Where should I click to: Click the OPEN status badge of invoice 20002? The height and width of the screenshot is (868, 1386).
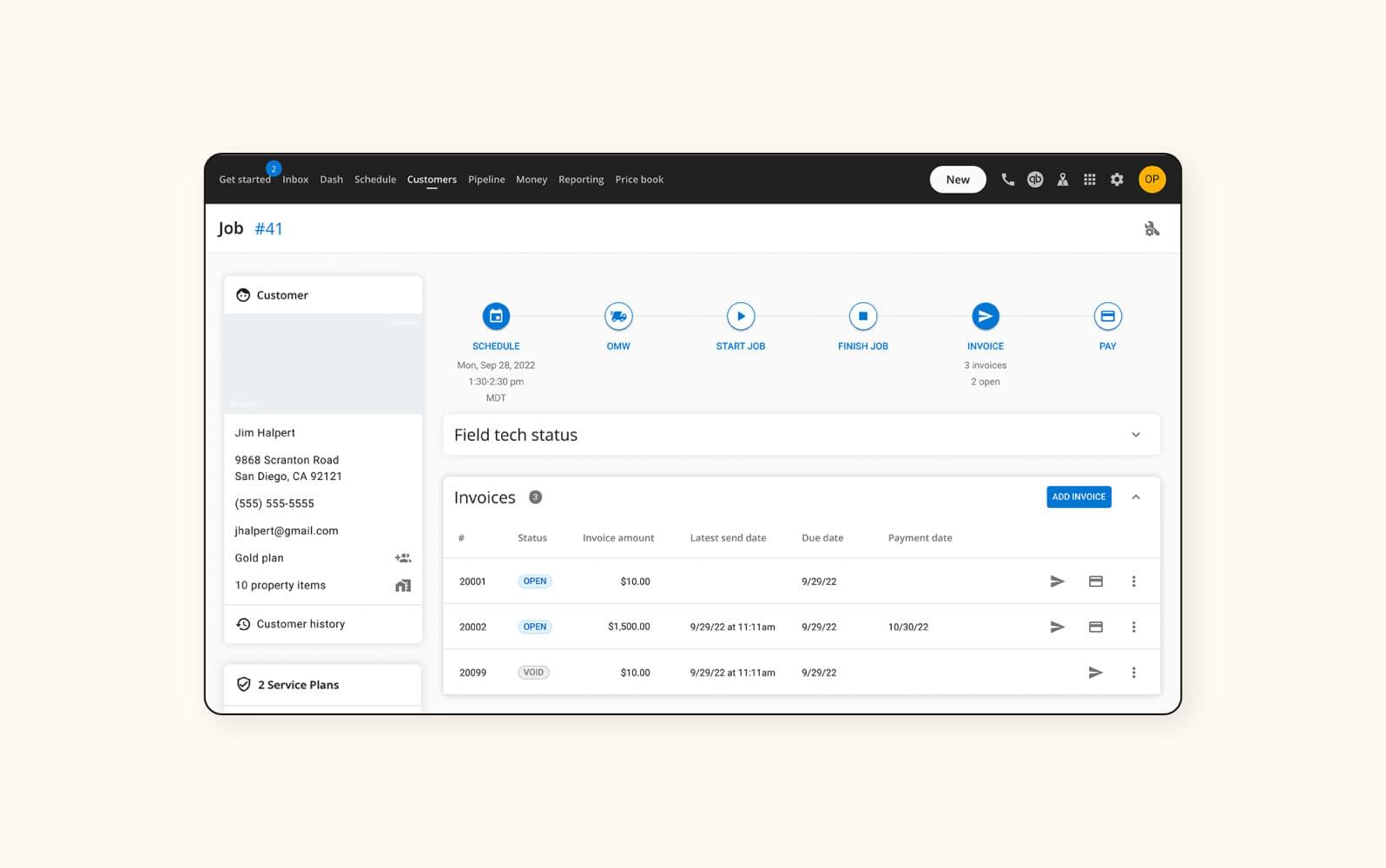[x=535, y=627]
